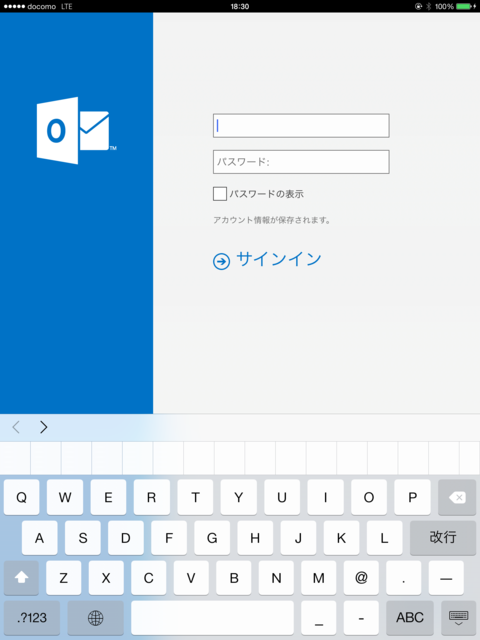Image resolution: width=480 pixels, height=640 pixels.
Task: Tap the long dash key
Action: 446,578
